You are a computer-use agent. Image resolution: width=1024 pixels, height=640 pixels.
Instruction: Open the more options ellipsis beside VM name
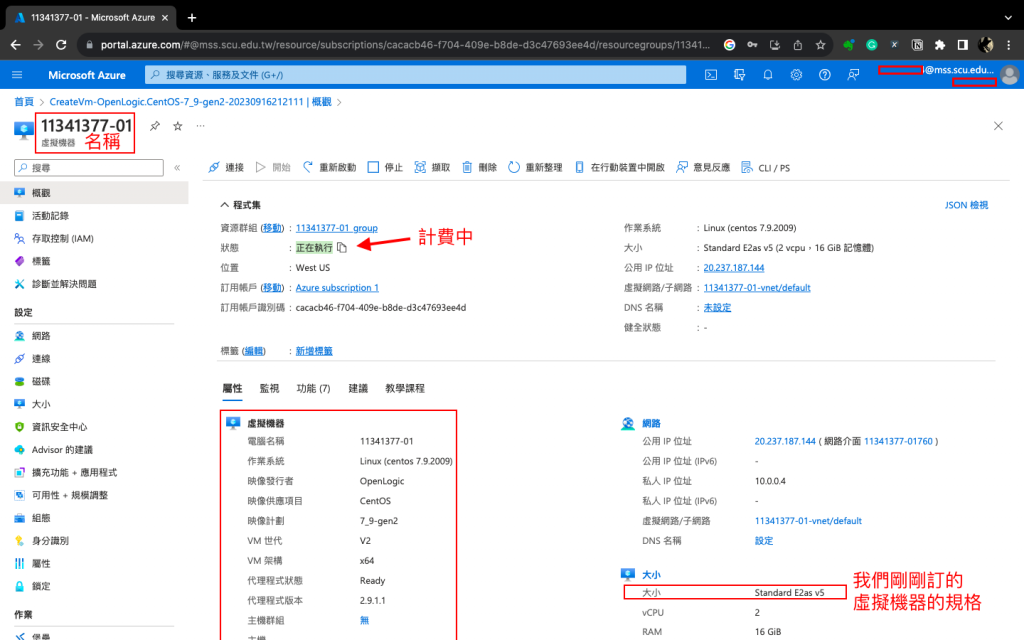(x=200, y=125)
